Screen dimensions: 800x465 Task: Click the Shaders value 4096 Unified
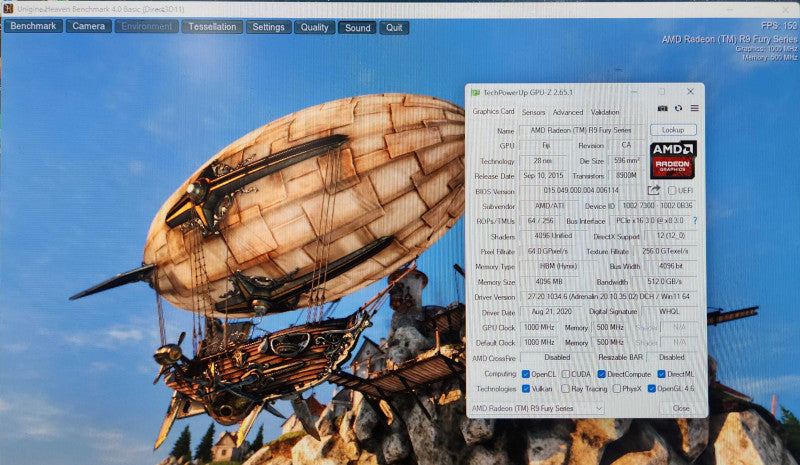553,236
